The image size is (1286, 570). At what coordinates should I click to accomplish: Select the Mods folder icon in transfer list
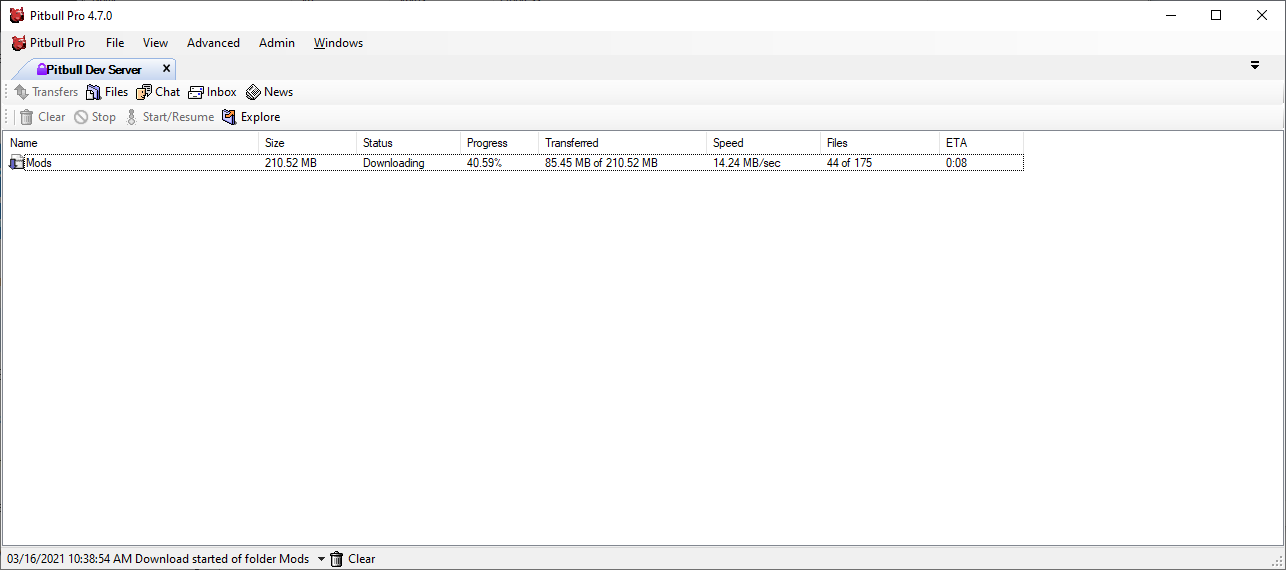click(16, 163)
